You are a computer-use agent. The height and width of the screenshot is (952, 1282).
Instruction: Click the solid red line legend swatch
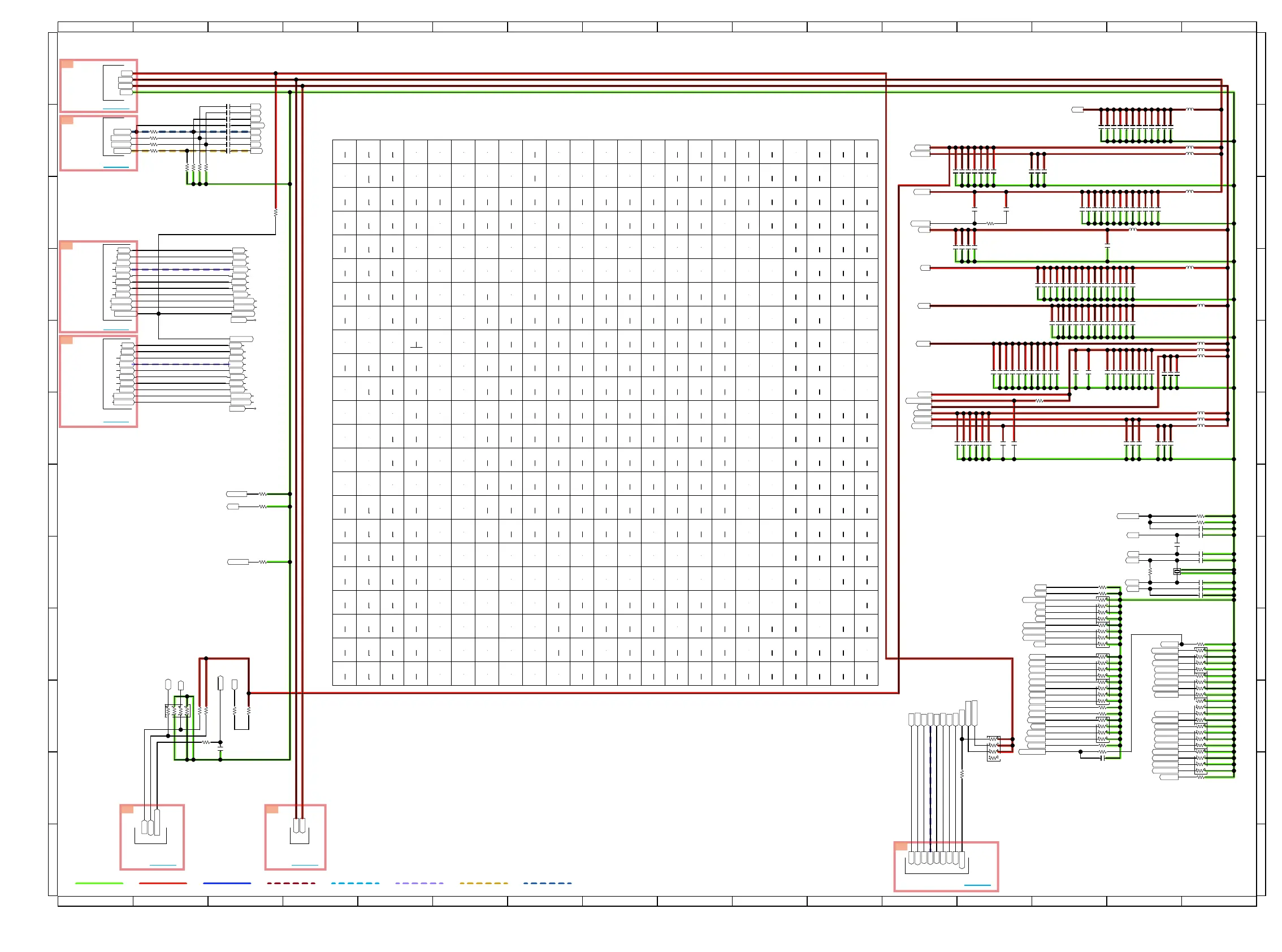click(163, 883)
